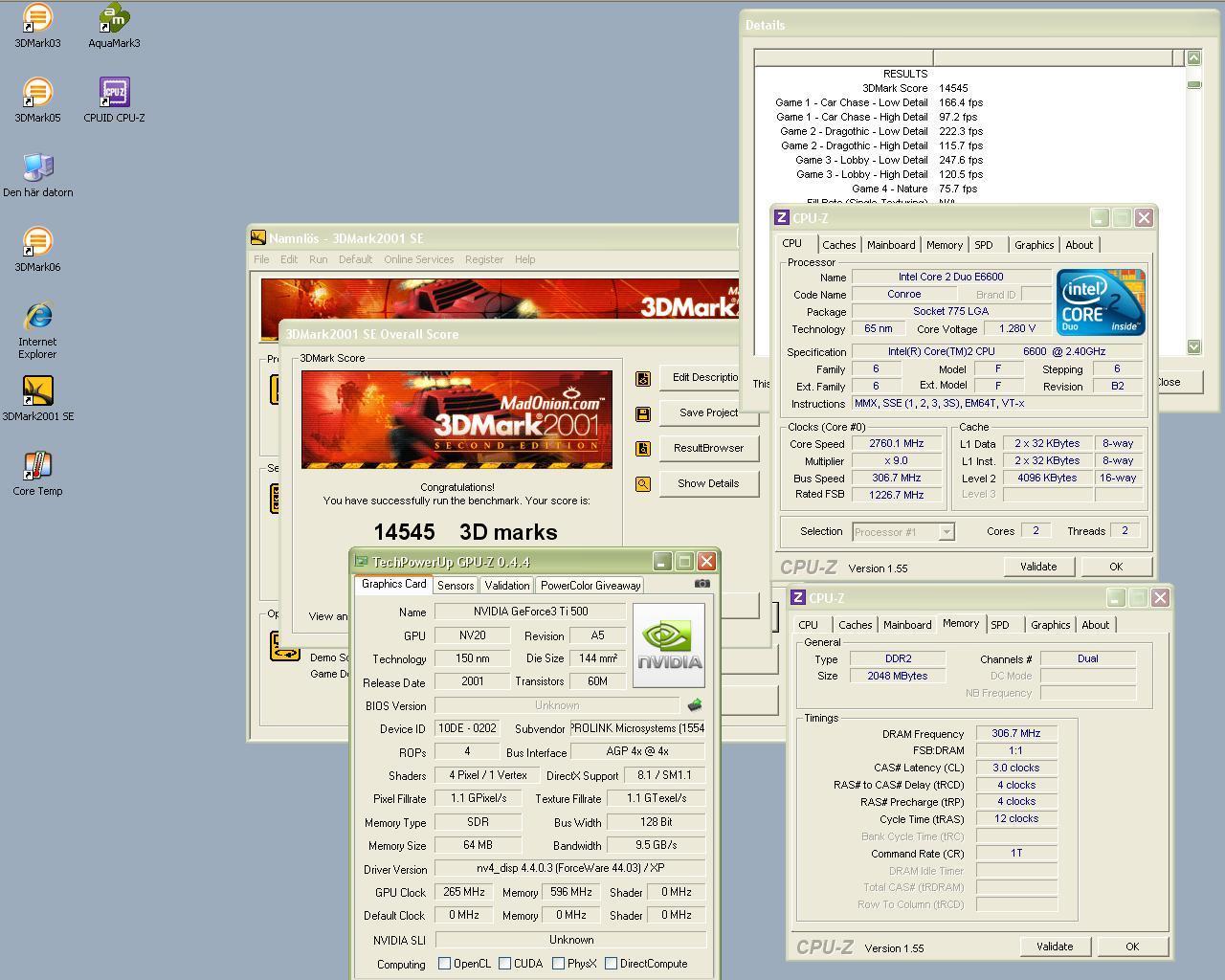Click Details window scrollbar up arrow
The image size is (1225, 980).
(x=1193, y=58)
